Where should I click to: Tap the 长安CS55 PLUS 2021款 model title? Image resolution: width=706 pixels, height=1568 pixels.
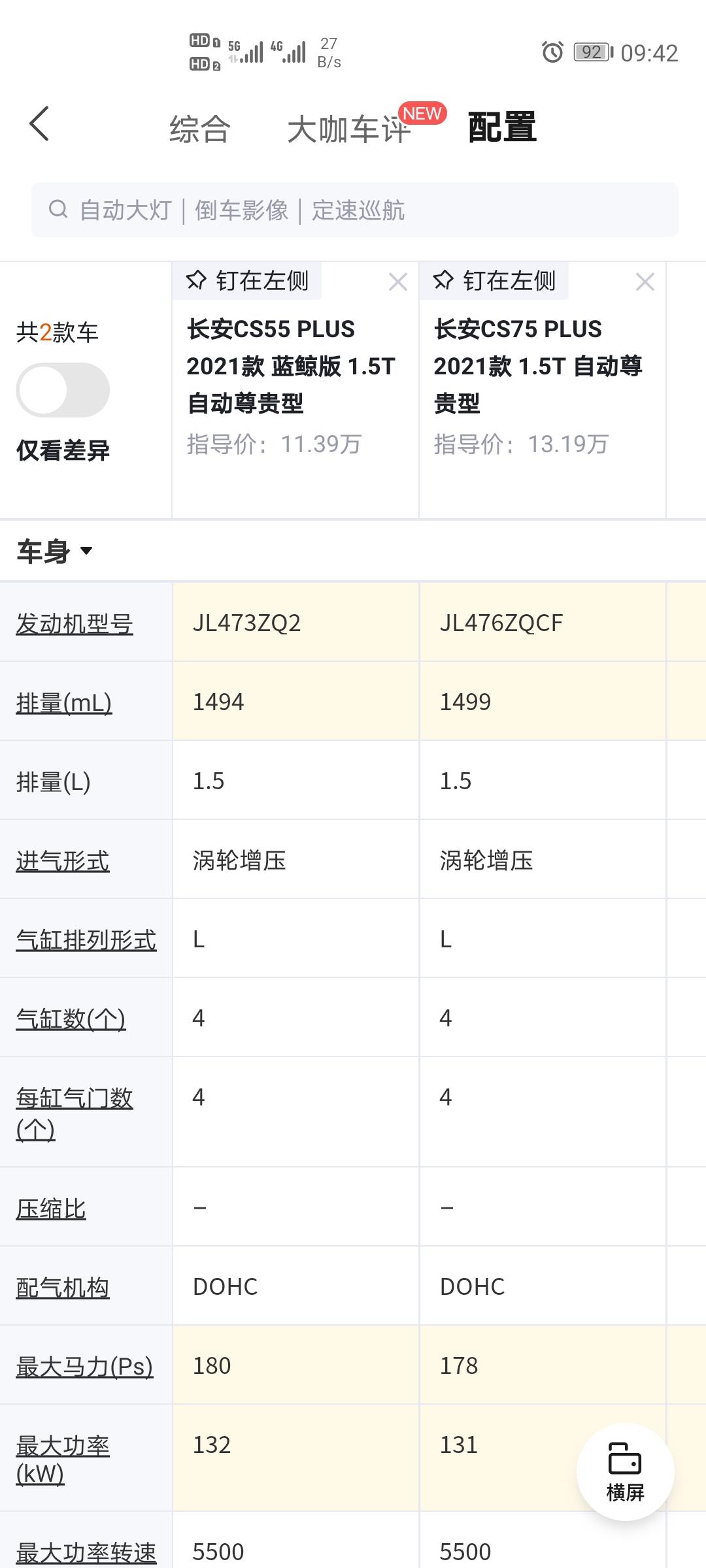292,366
